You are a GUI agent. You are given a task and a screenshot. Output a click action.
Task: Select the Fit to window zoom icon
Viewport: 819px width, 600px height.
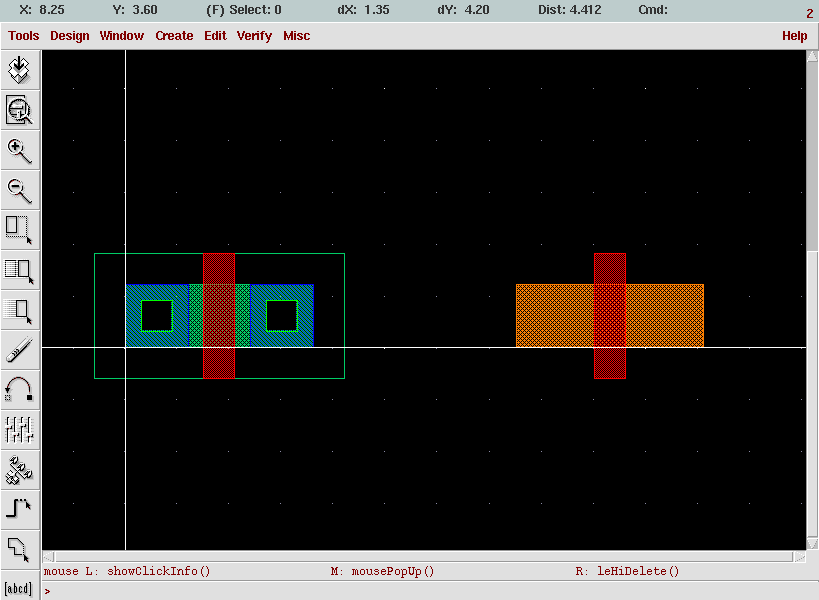(20, 110)
